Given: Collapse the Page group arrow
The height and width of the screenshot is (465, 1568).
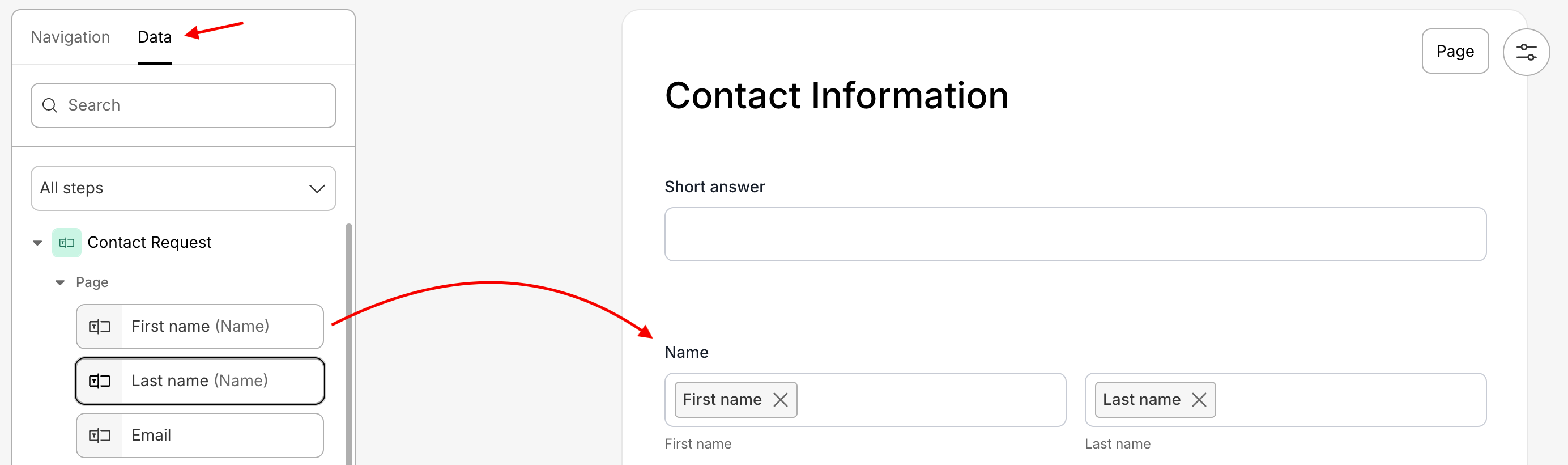Looking at the screenshot, I should pos(59,282).
